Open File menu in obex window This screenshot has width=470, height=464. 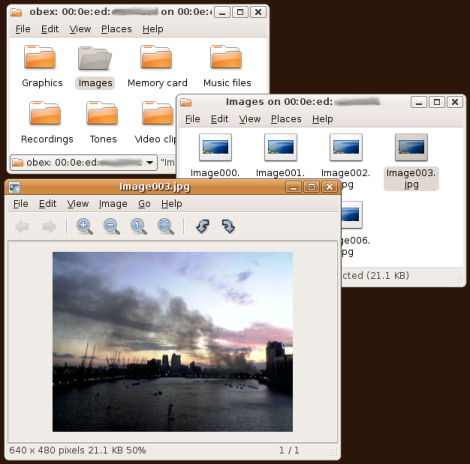click(23, 29)
